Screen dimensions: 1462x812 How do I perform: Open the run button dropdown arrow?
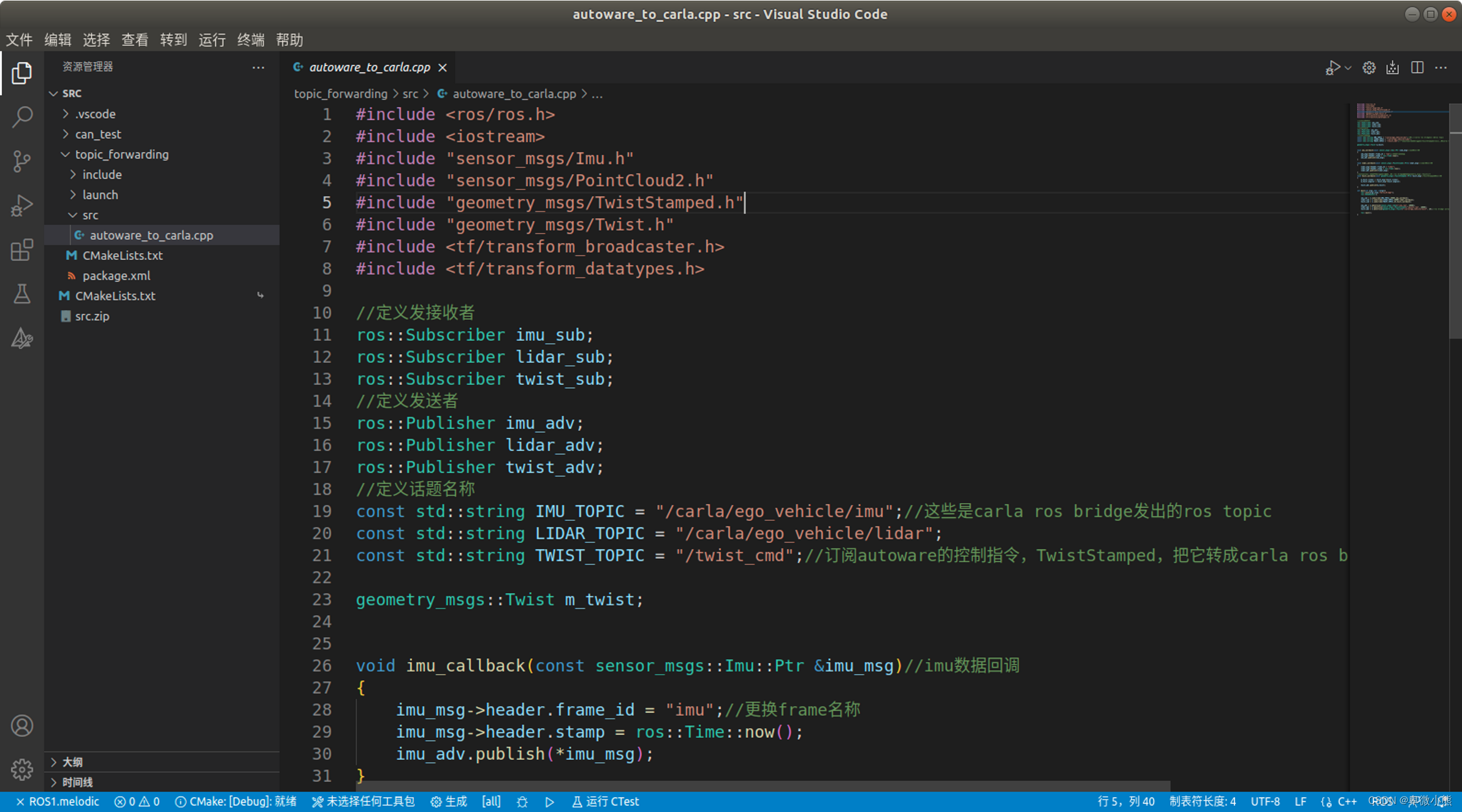pos(1348,68)
